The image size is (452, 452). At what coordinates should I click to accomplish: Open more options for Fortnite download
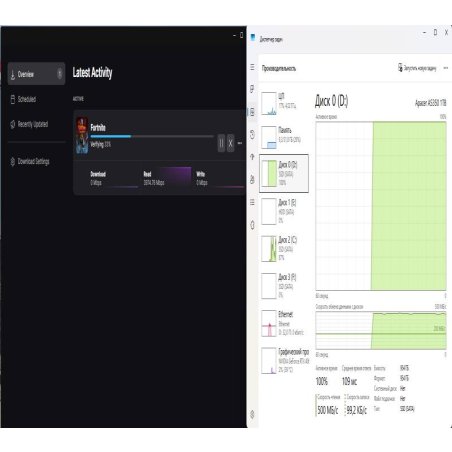click(240, 143)
